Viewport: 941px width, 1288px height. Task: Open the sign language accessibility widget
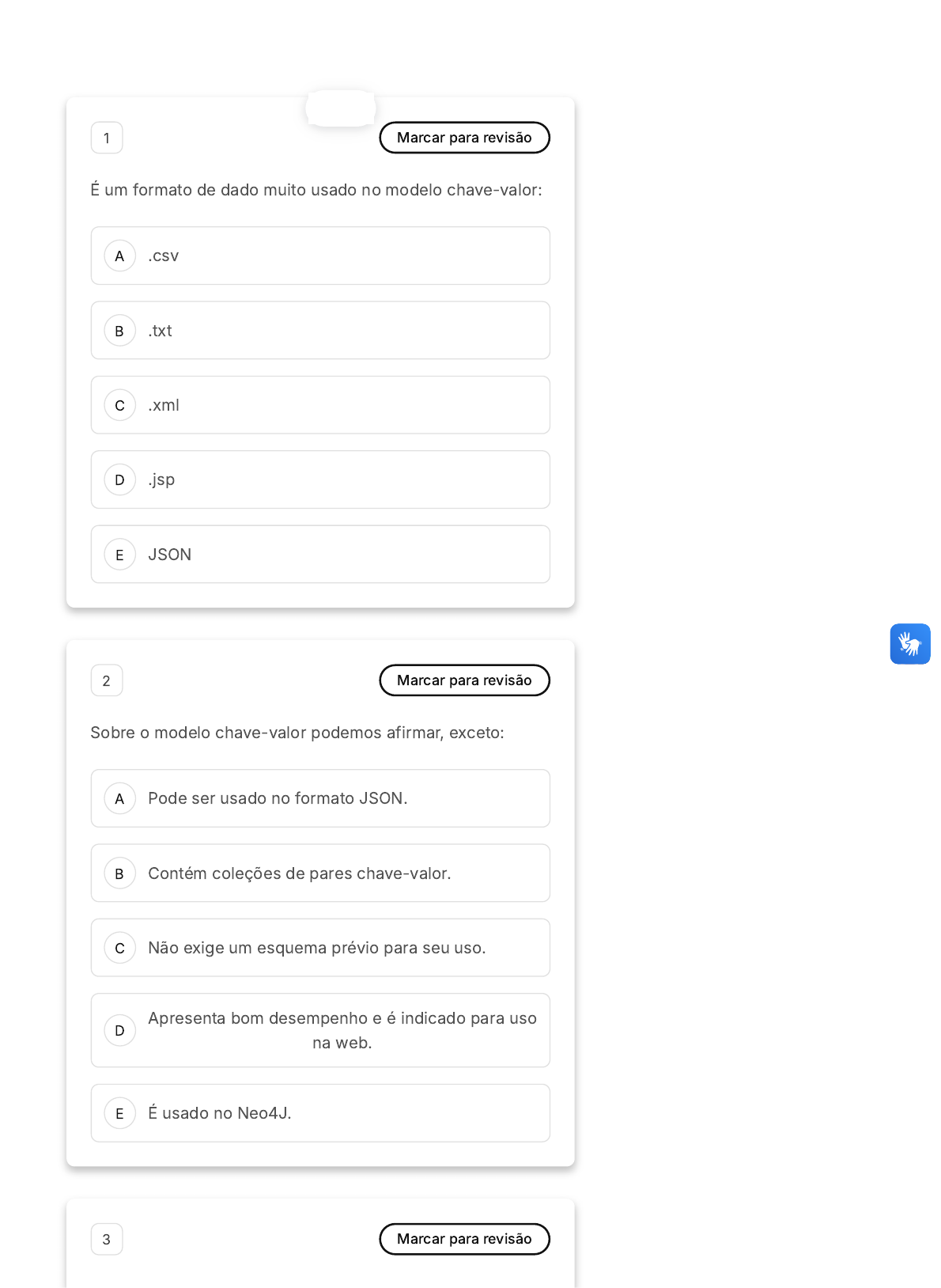tap(909, 644)
